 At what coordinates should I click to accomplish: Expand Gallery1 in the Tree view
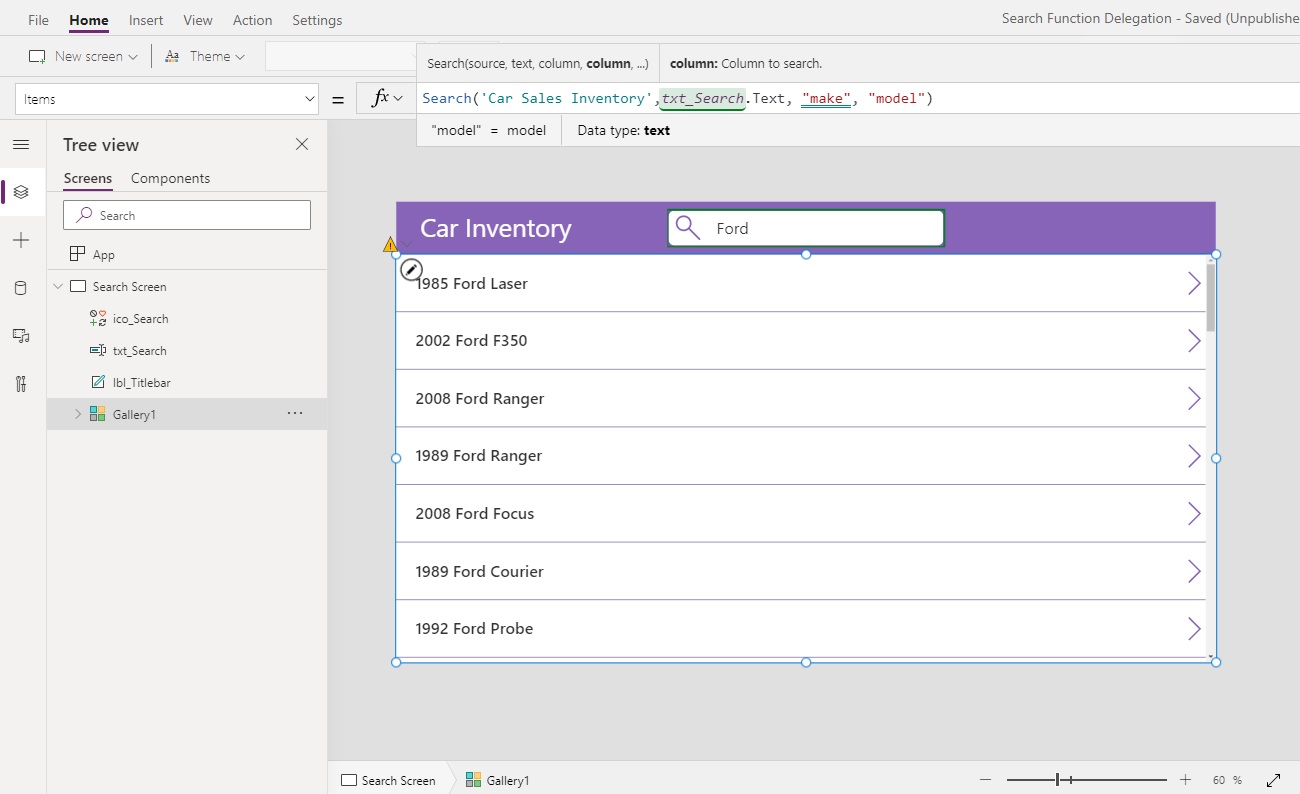(77, 413)
